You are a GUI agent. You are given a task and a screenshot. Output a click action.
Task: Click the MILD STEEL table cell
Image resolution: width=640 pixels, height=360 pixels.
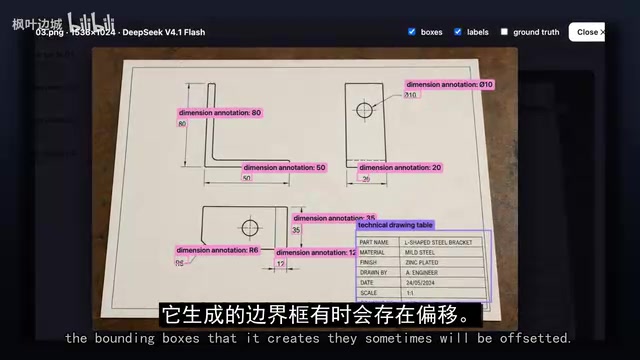(x=420, y=253)
